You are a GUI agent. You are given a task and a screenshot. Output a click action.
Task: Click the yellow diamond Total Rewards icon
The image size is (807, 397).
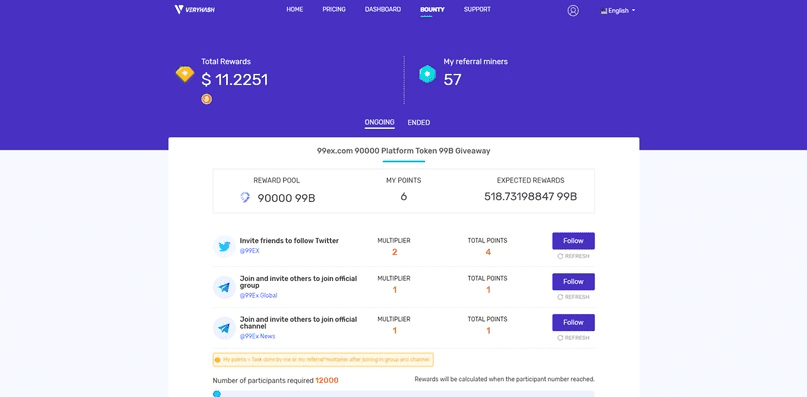(x=185, y=74)
